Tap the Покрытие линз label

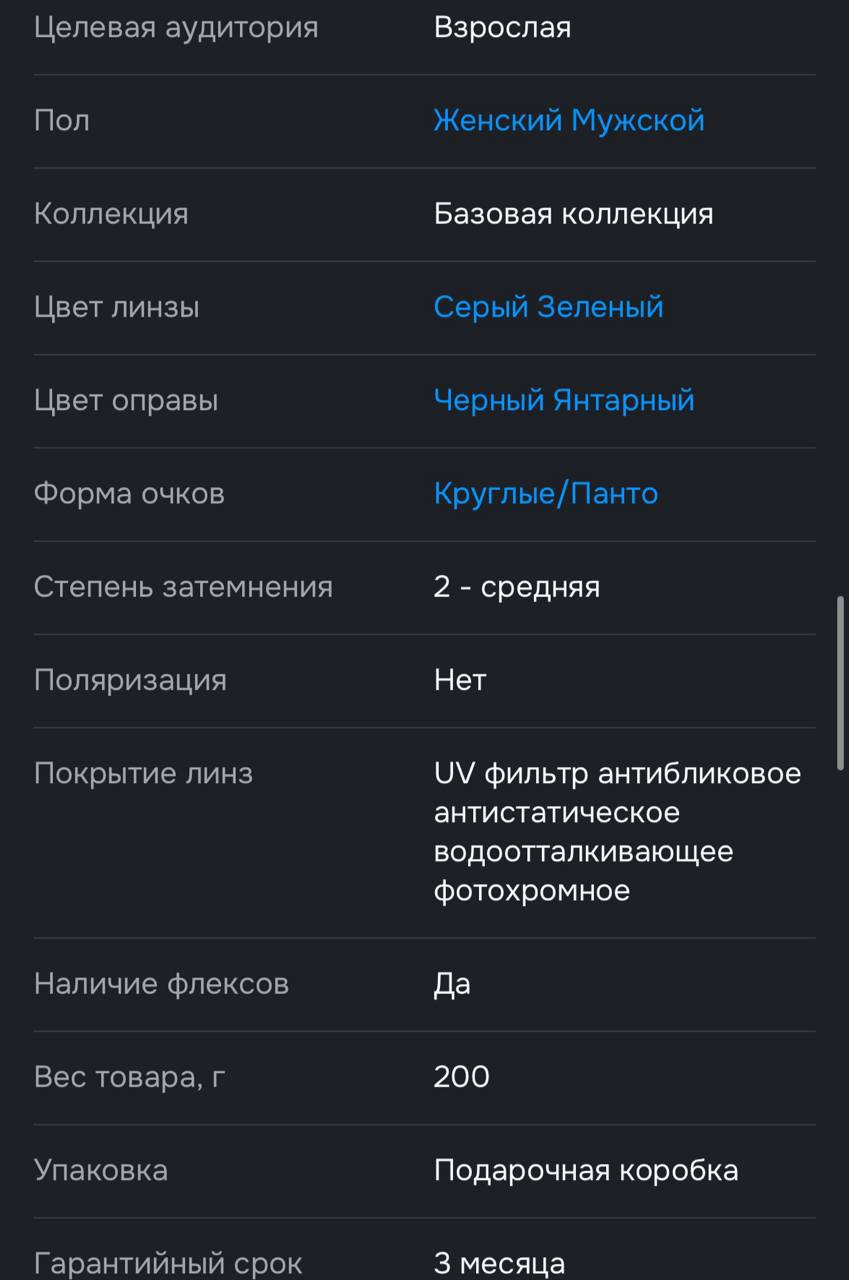pos(143,774)
